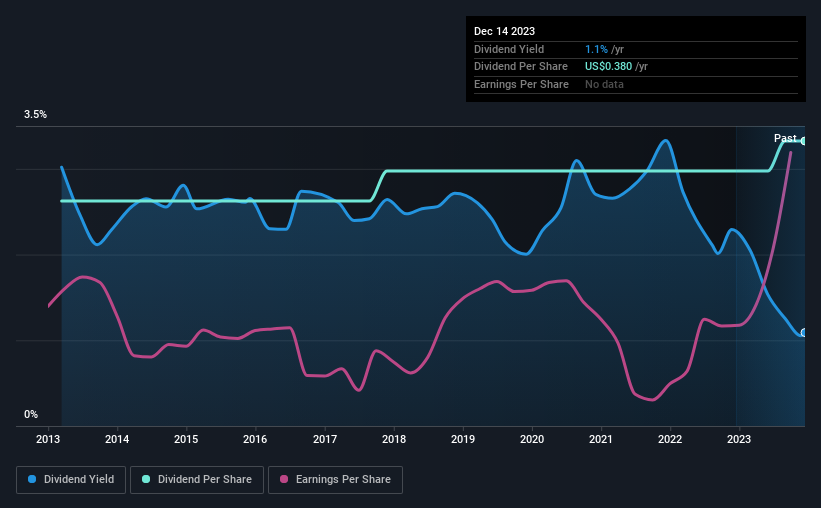Click the teal Dividend Per Share legend dot
The image size is (821, 508).
pos(146,479)
